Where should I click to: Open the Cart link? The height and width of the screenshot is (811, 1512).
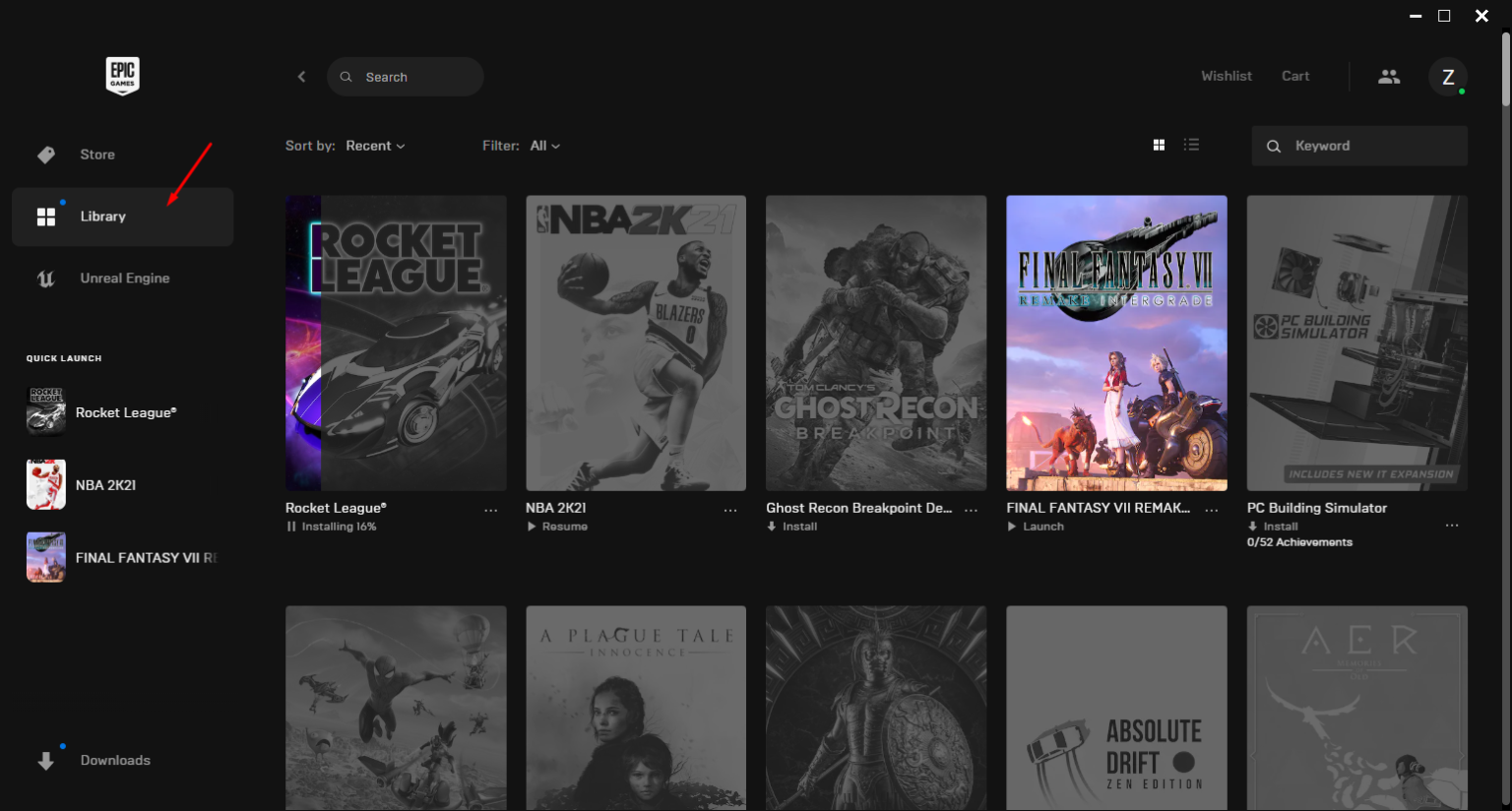pyautogui.click(x=1295, y=76)
